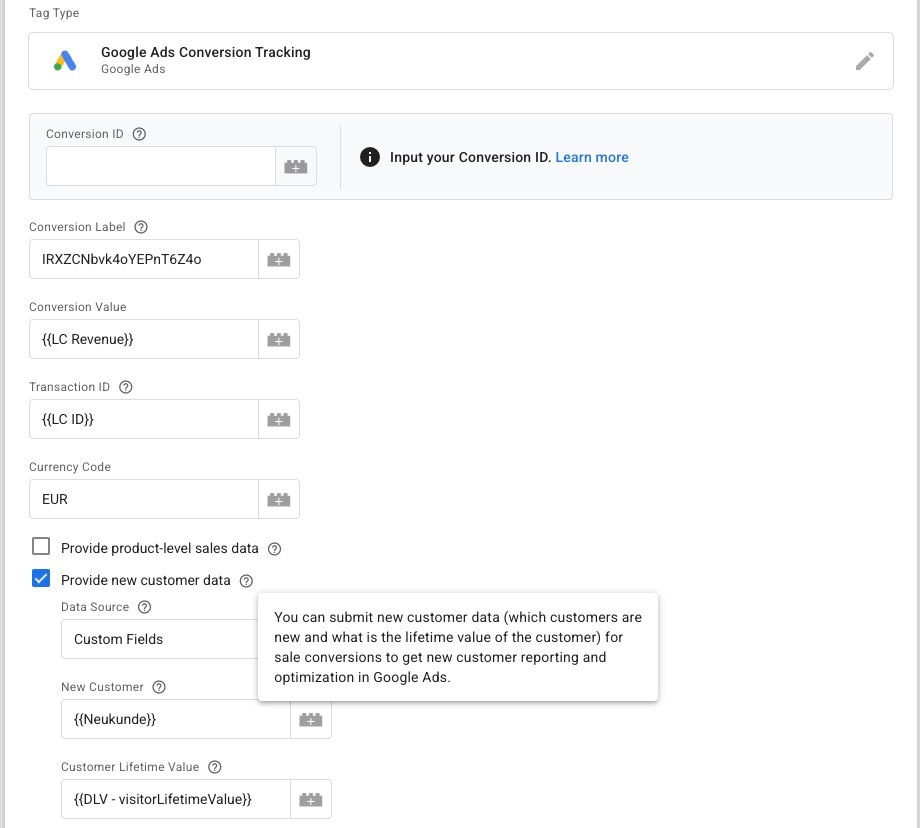
Task: Click the new customer data tooltip text
Action: 458,647
